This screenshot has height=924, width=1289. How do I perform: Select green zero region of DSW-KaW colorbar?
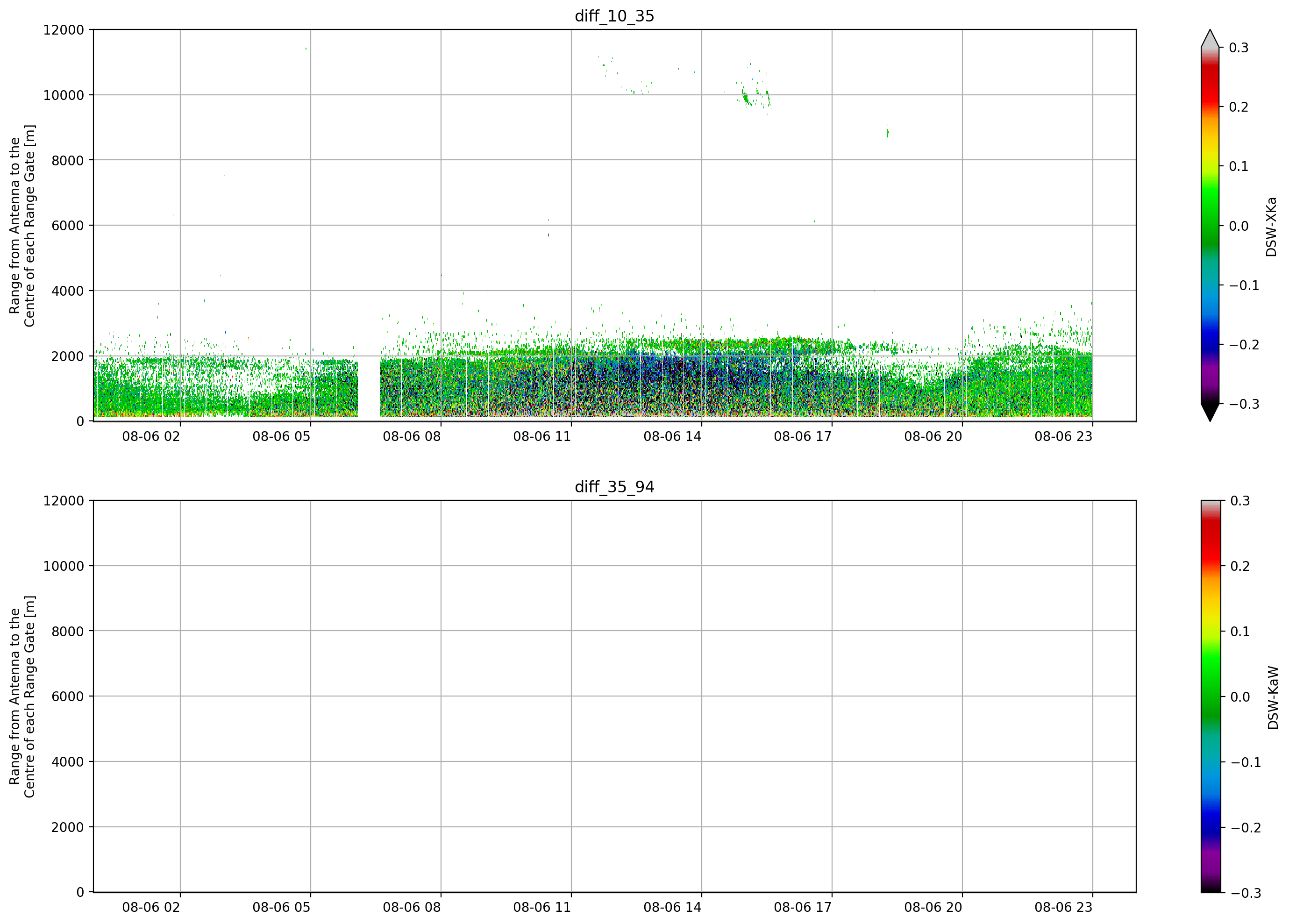1210,697
